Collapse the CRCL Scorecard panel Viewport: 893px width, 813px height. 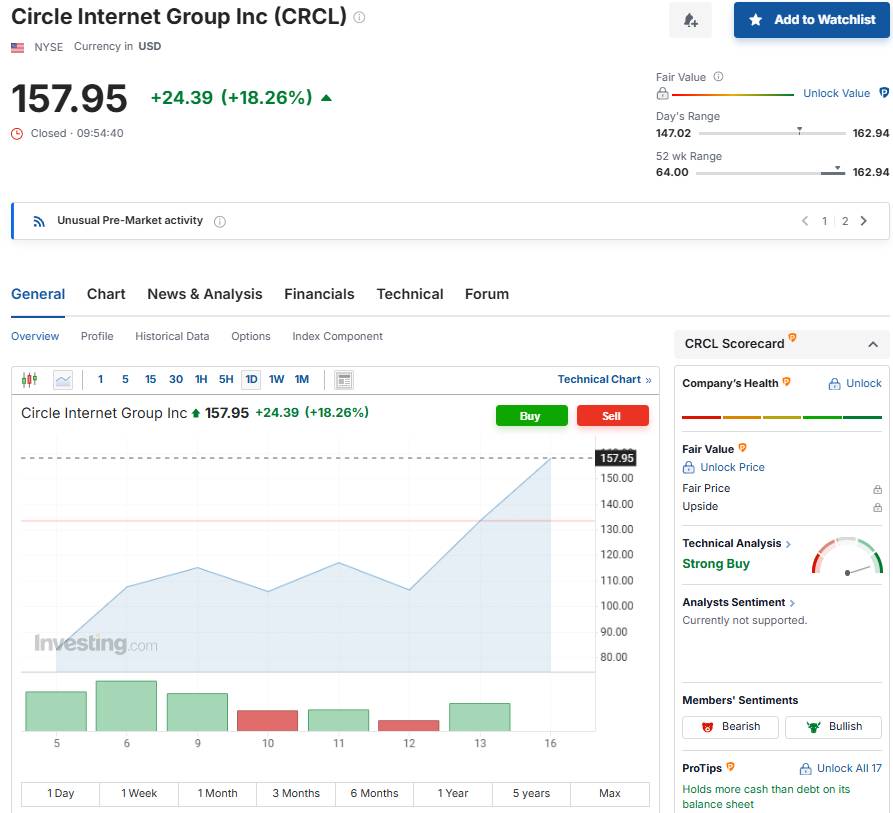872,344
